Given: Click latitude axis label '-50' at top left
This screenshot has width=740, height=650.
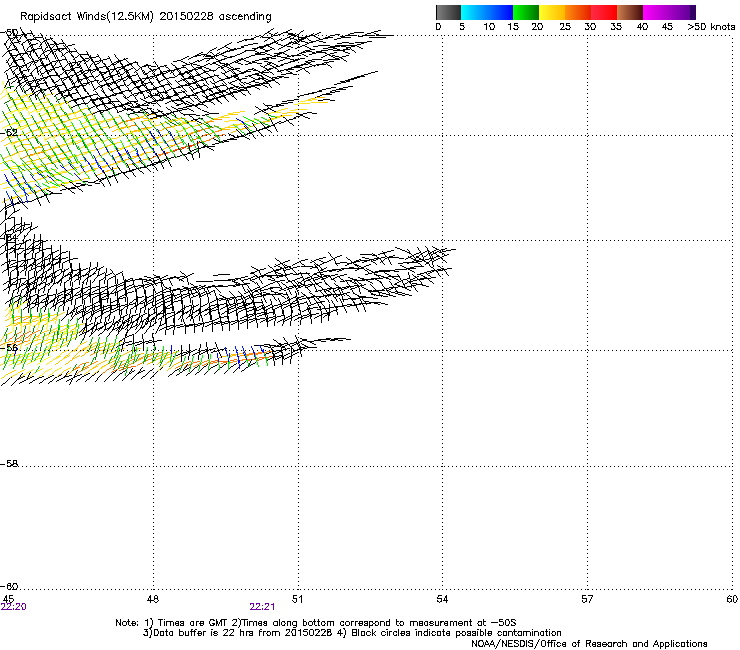Looking at the screenshot, I should coord(9,32).
